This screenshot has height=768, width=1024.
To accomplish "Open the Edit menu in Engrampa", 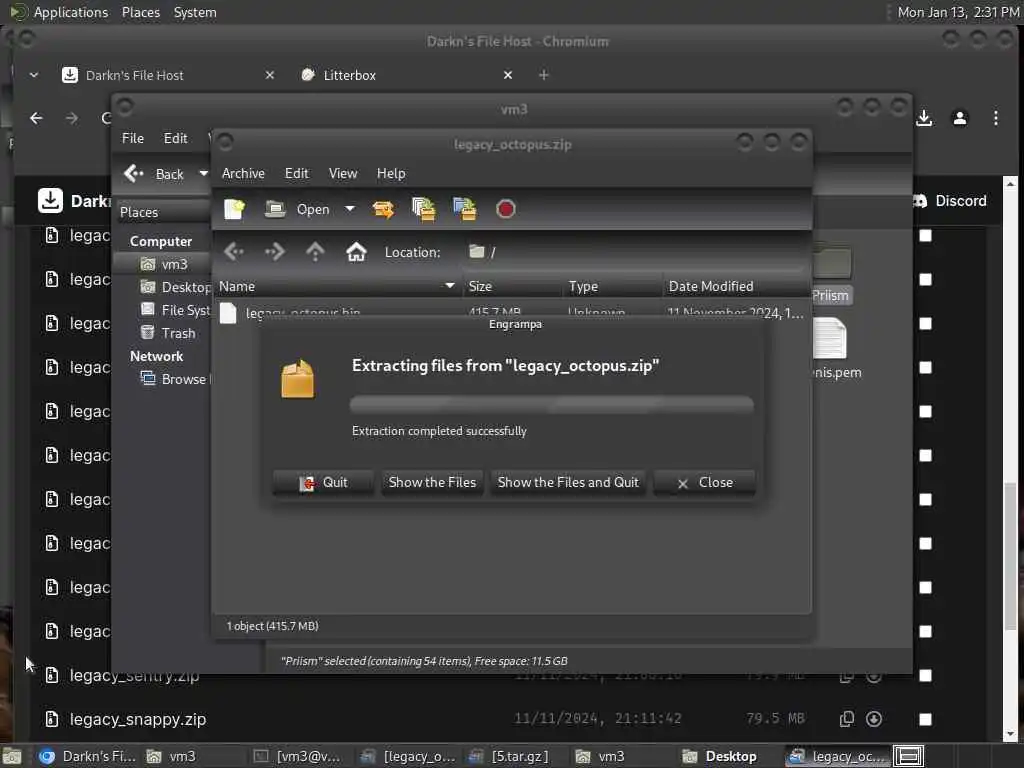I will (x=296, y=173).
